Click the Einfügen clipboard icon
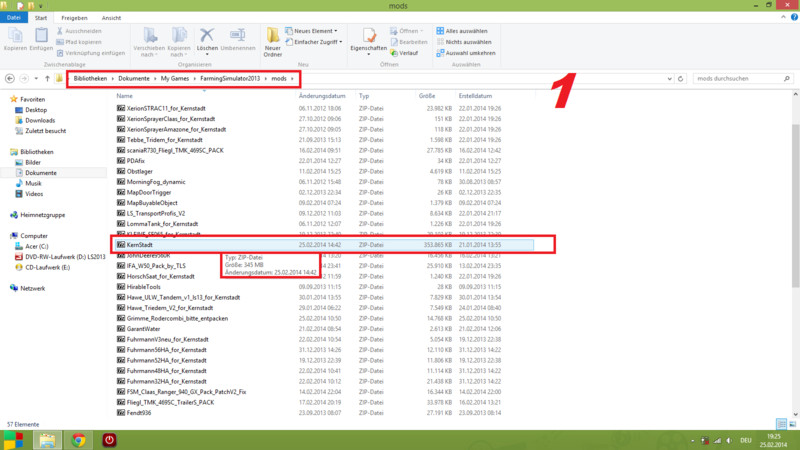 click(42, 37)
